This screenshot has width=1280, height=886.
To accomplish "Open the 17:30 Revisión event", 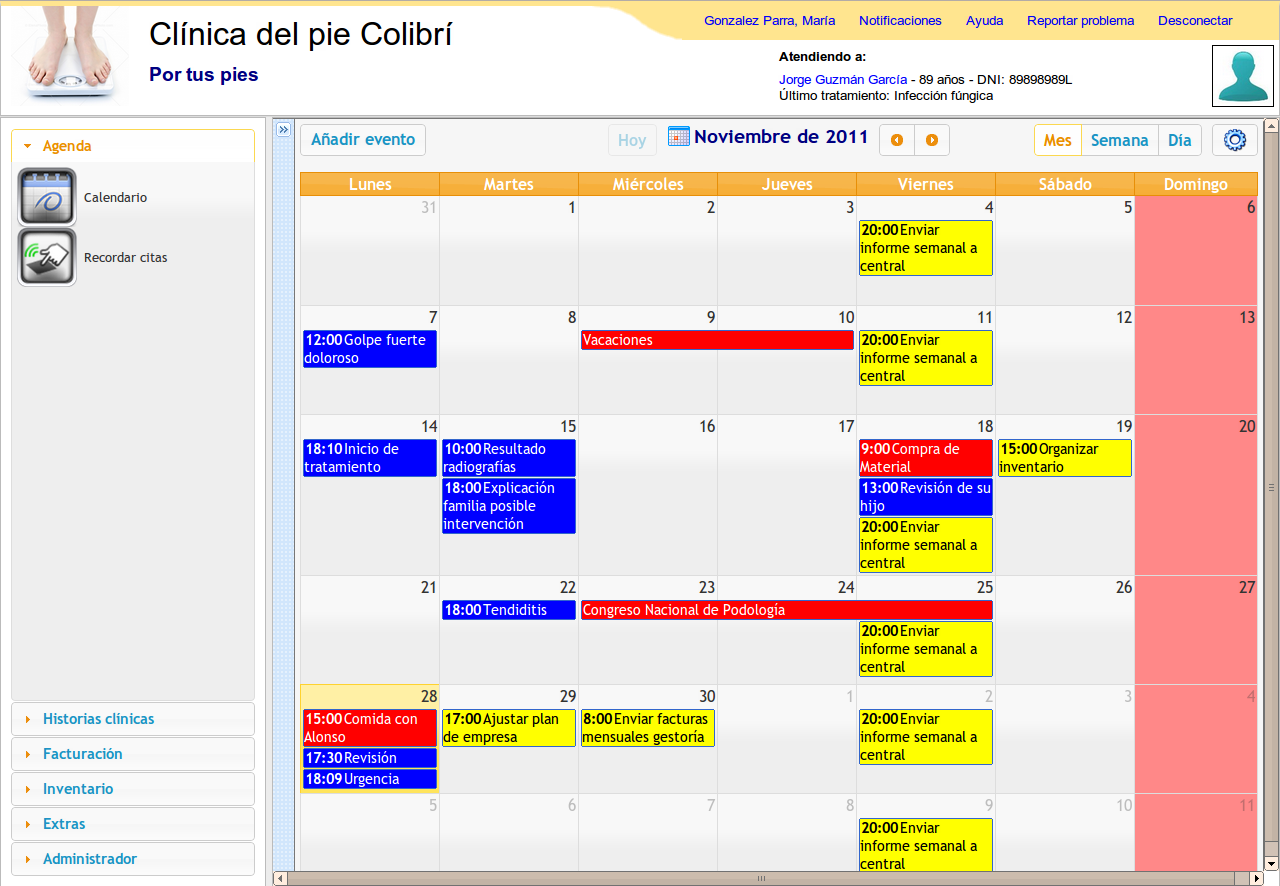I will 370,758.
